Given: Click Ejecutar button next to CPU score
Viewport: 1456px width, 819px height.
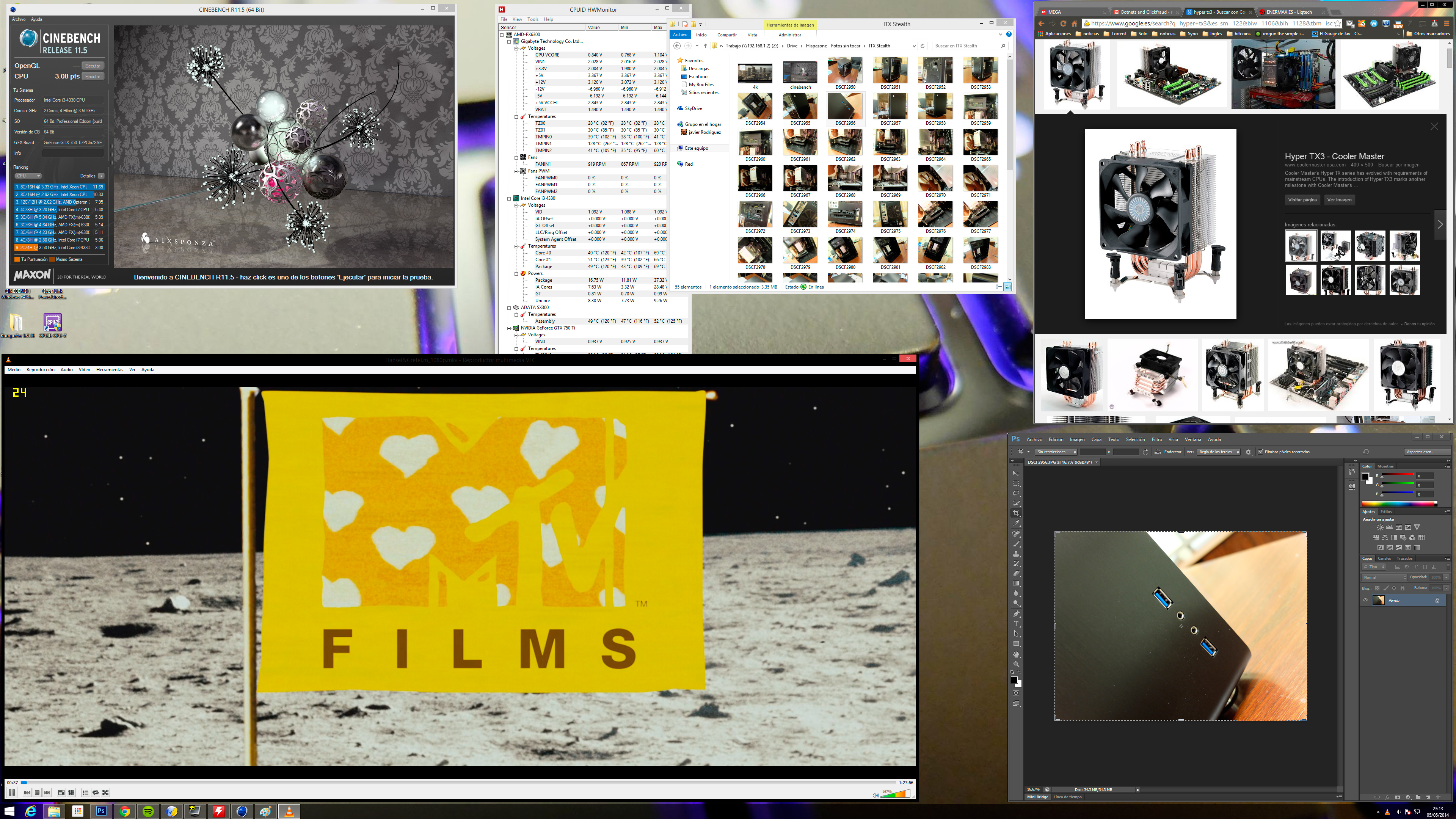Looking at the screenshot, I should pyautogui.click(x=93, y=76).
